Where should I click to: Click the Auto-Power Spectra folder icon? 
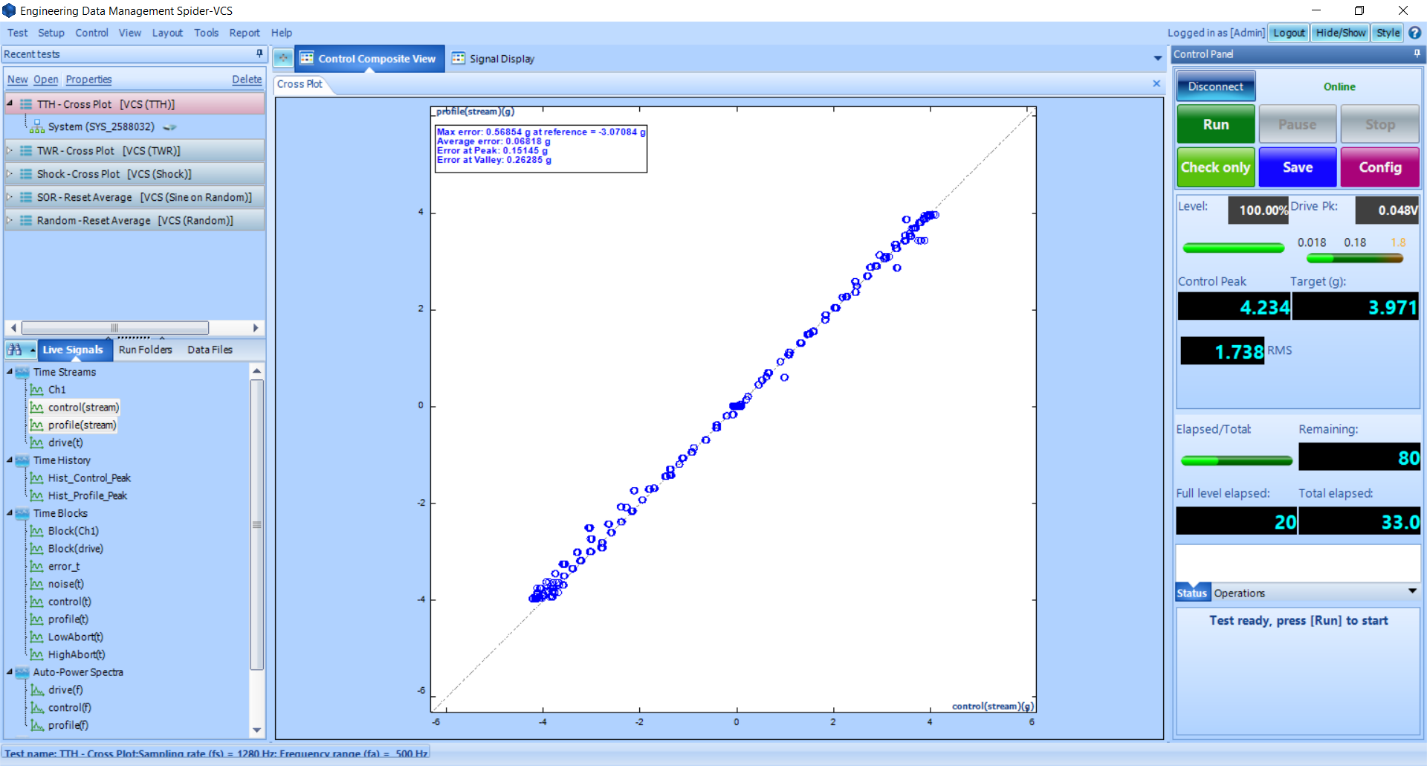pos(22,672)
